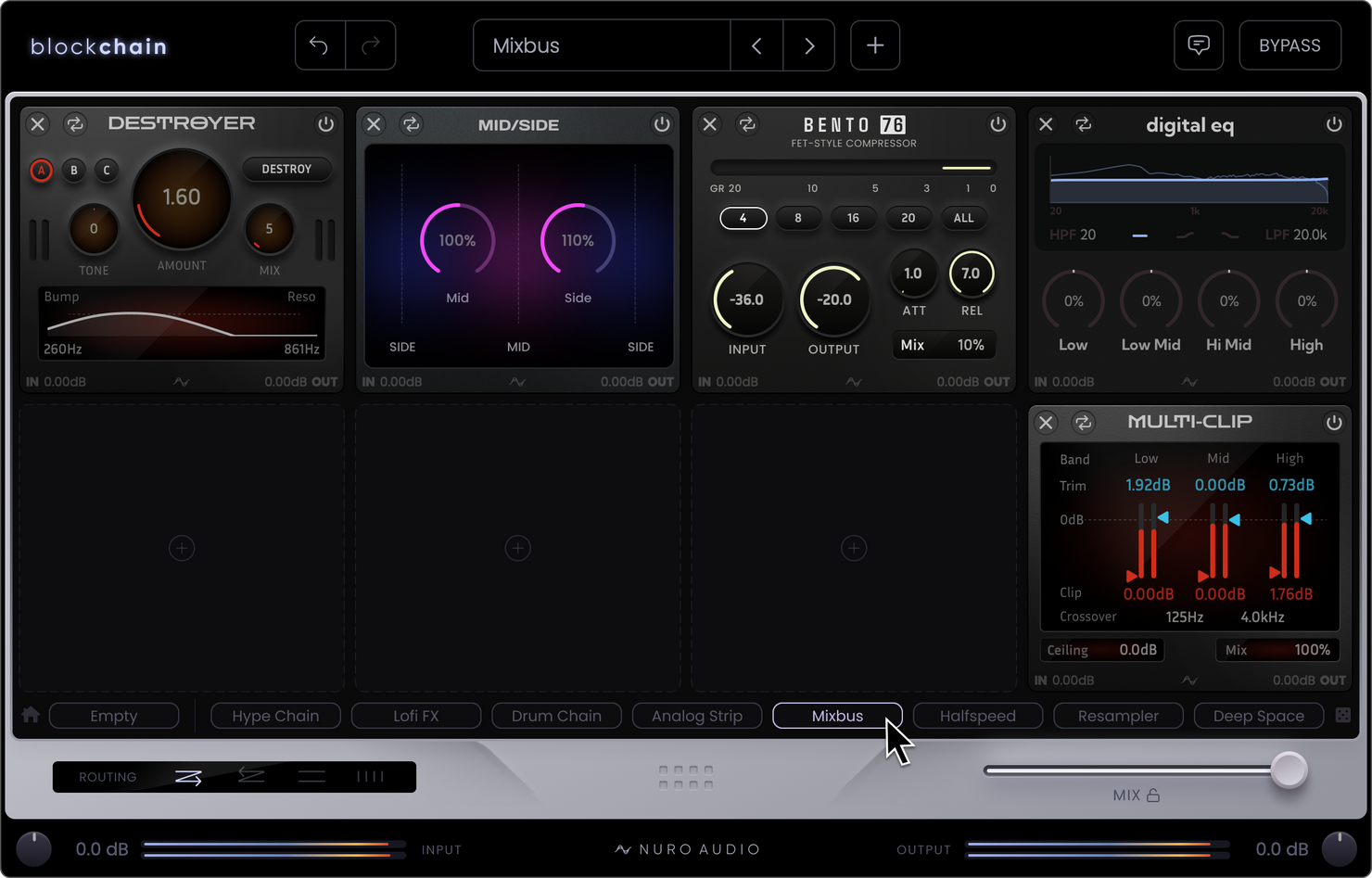Set Bento 76 ratio to 16
Screen dimensions: 1372x878
[x=853, y=218]
